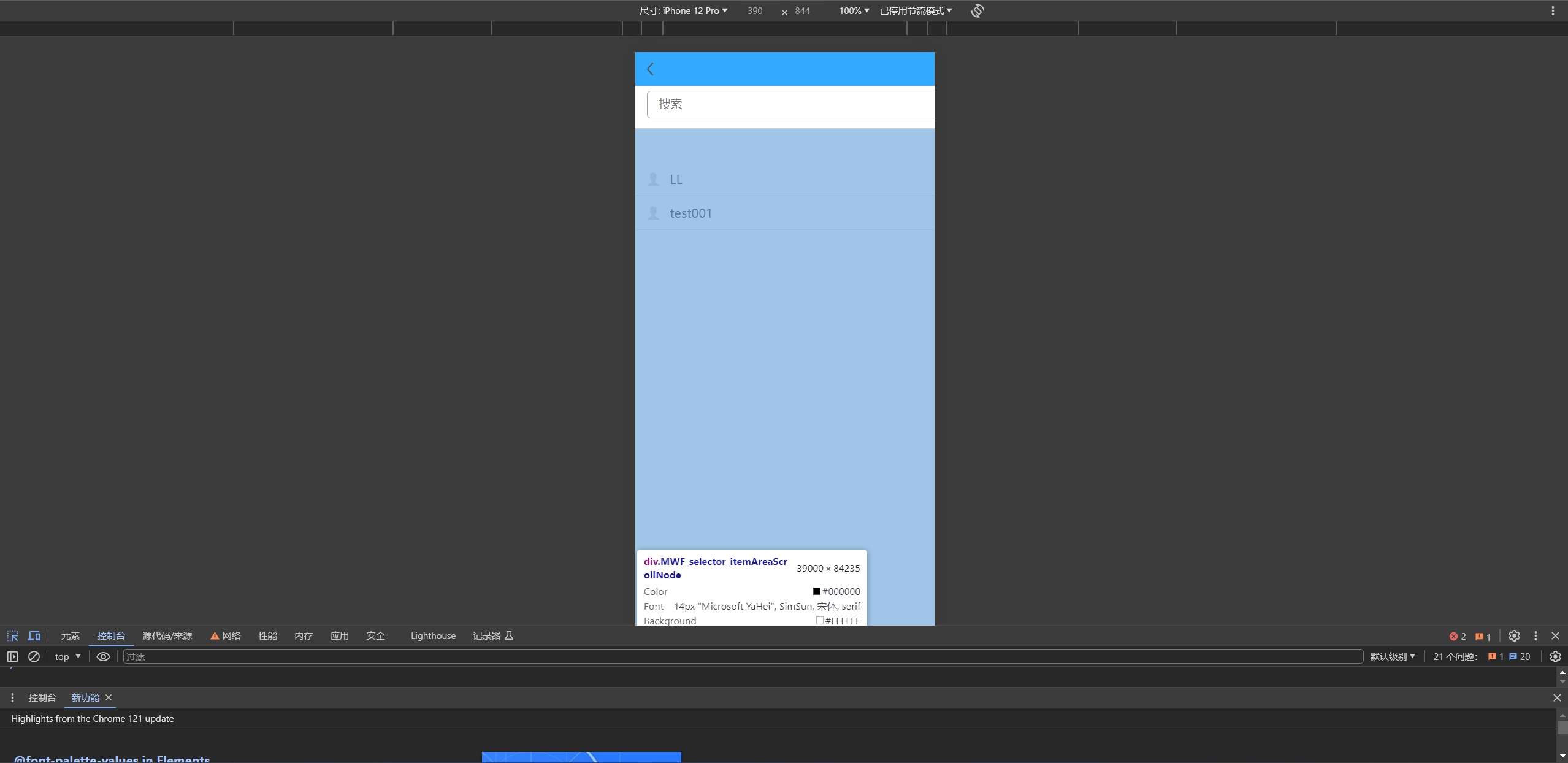Open the DevTools settings gear
Screen dimensions: 1568x763
click(x=1514, y=636)
